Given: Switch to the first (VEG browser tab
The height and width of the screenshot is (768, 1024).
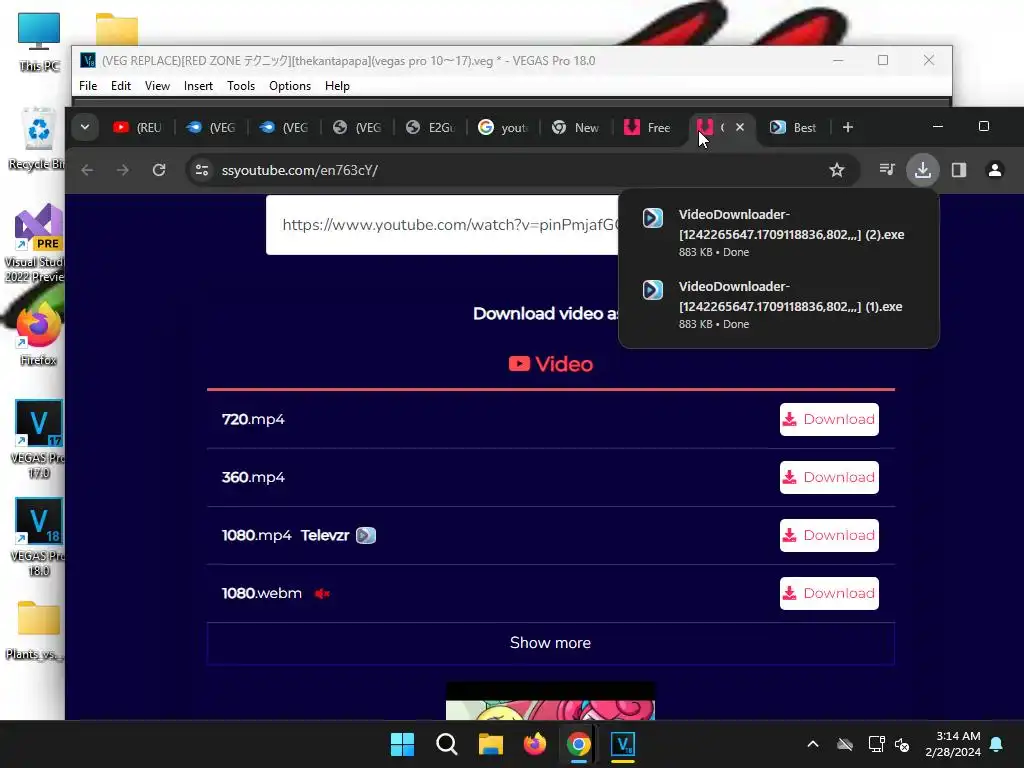Looking at the screenshot, I should coord(211,127).
